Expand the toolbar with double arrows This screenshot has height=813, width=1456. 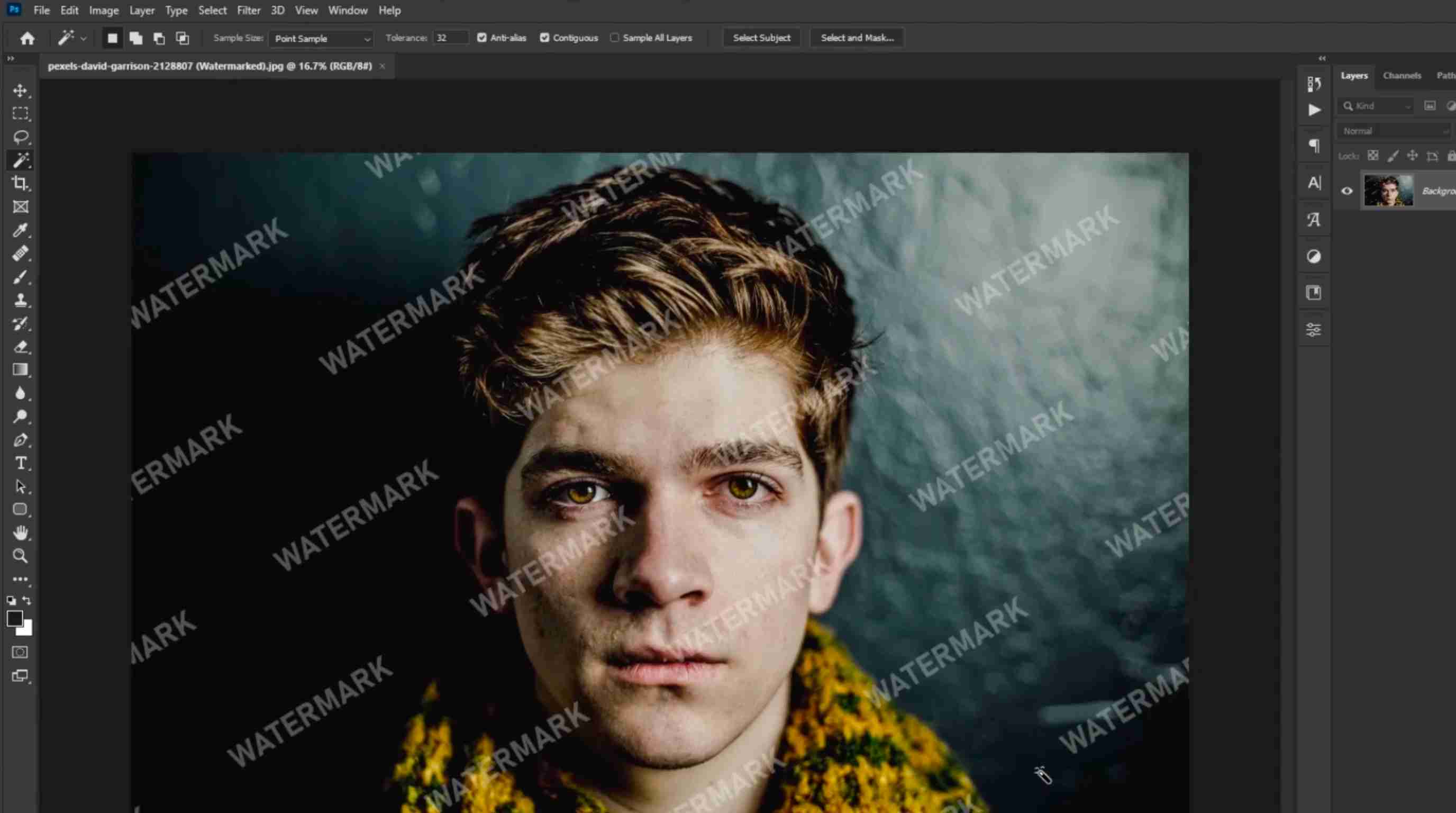[x=10, y=59]
